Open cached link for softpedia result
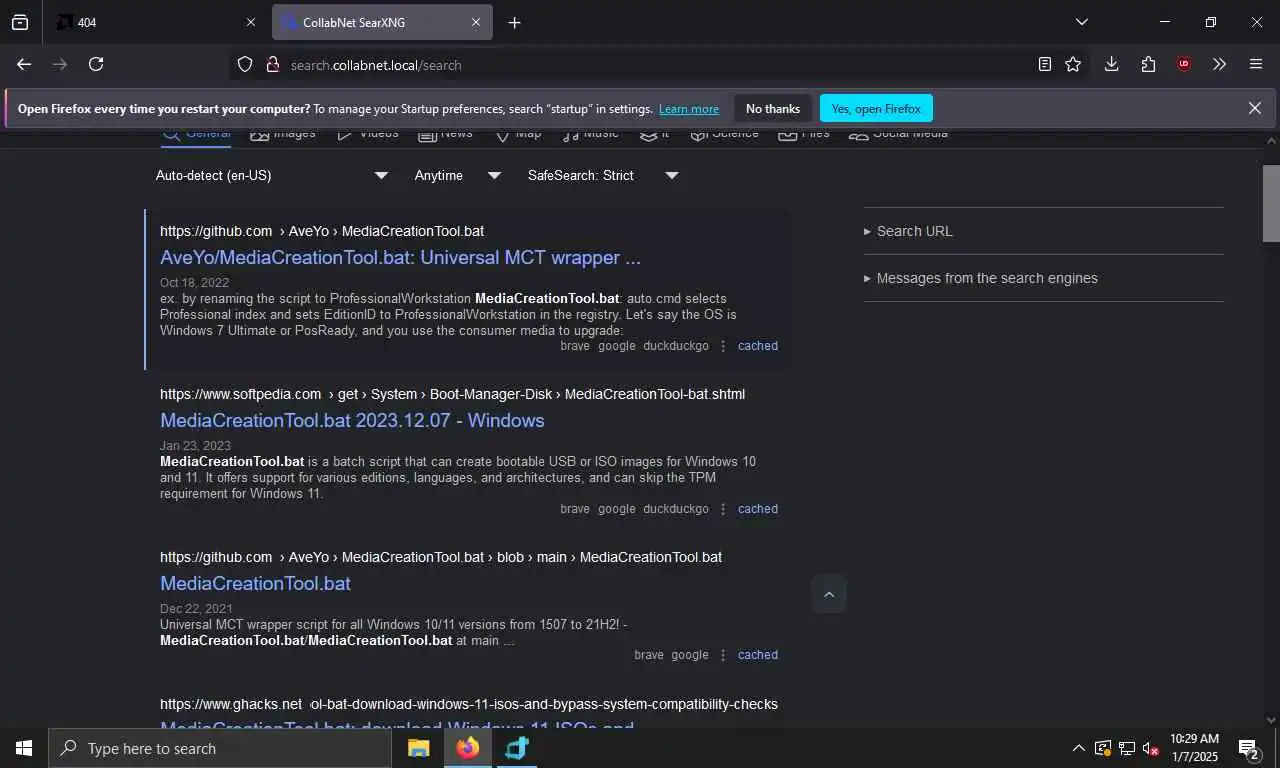The width and height of the screenshot is (1280, 768). (x=758, y=509)
